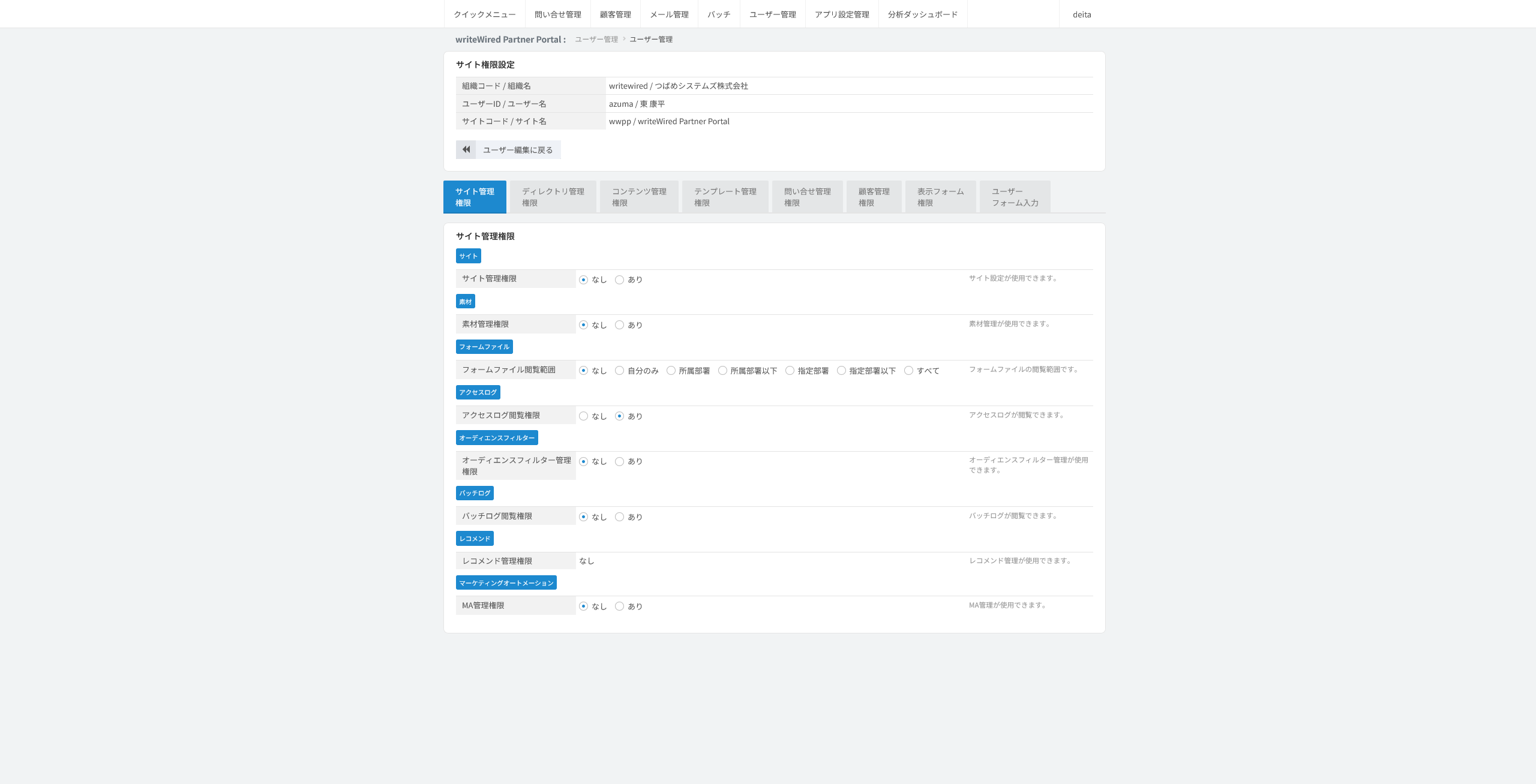Set 素材管理権限 to あり
Screen dimensions: 1536x784
[619, 325]
